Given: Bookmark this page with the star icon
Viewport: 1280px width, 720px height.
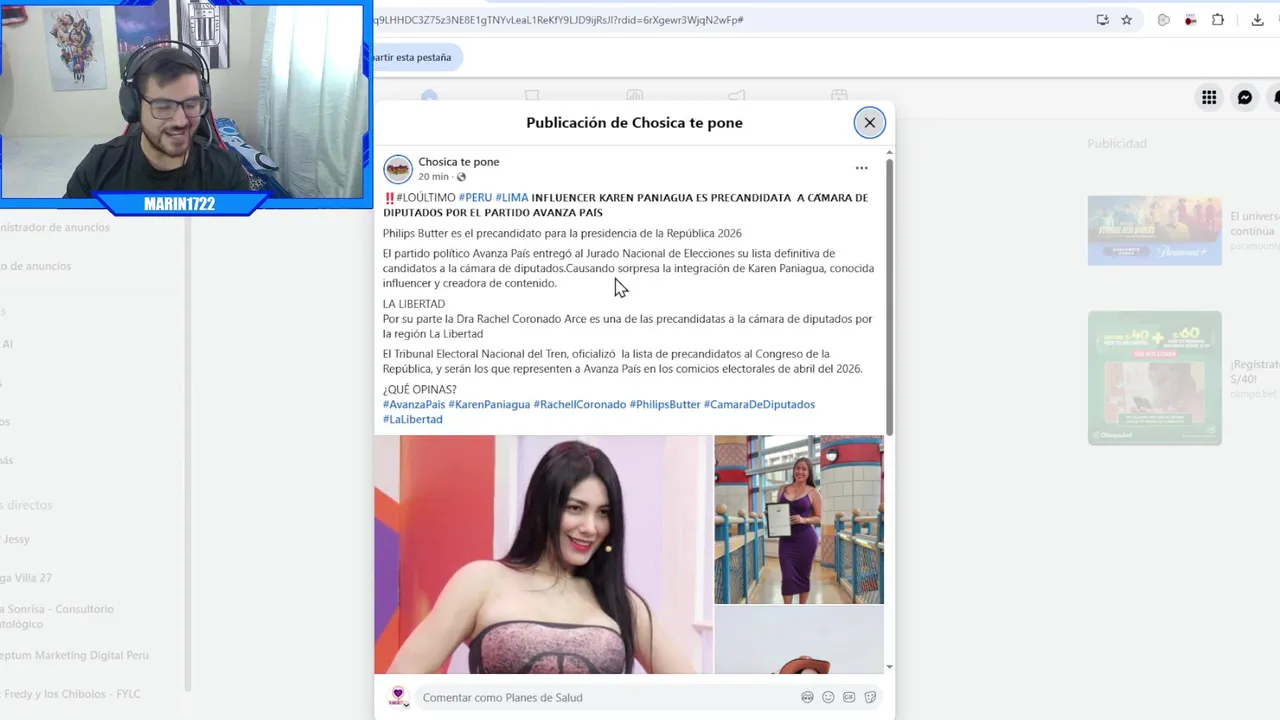Looking at the screenshot, I should [1127, 20].
